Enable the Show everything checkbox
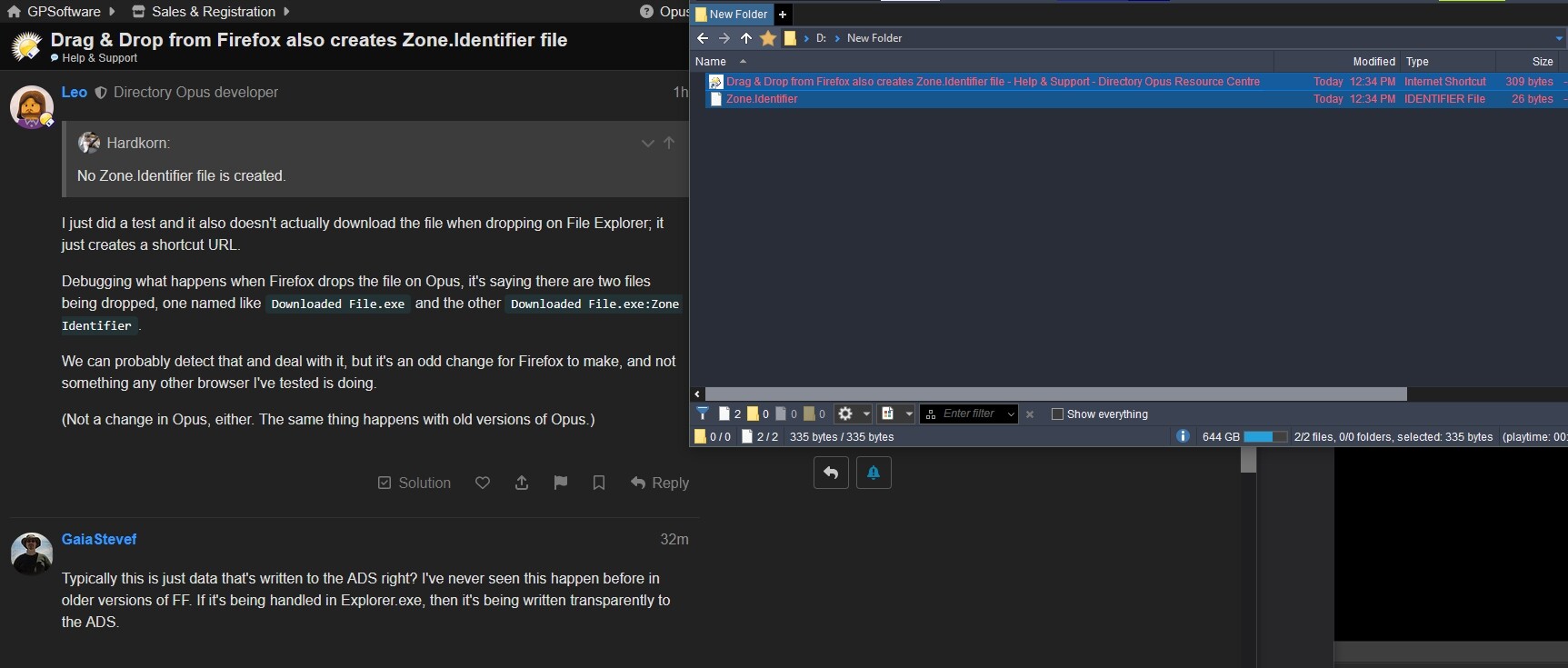The width and height of the screenshot is (1568, 668). [1057, 414]
